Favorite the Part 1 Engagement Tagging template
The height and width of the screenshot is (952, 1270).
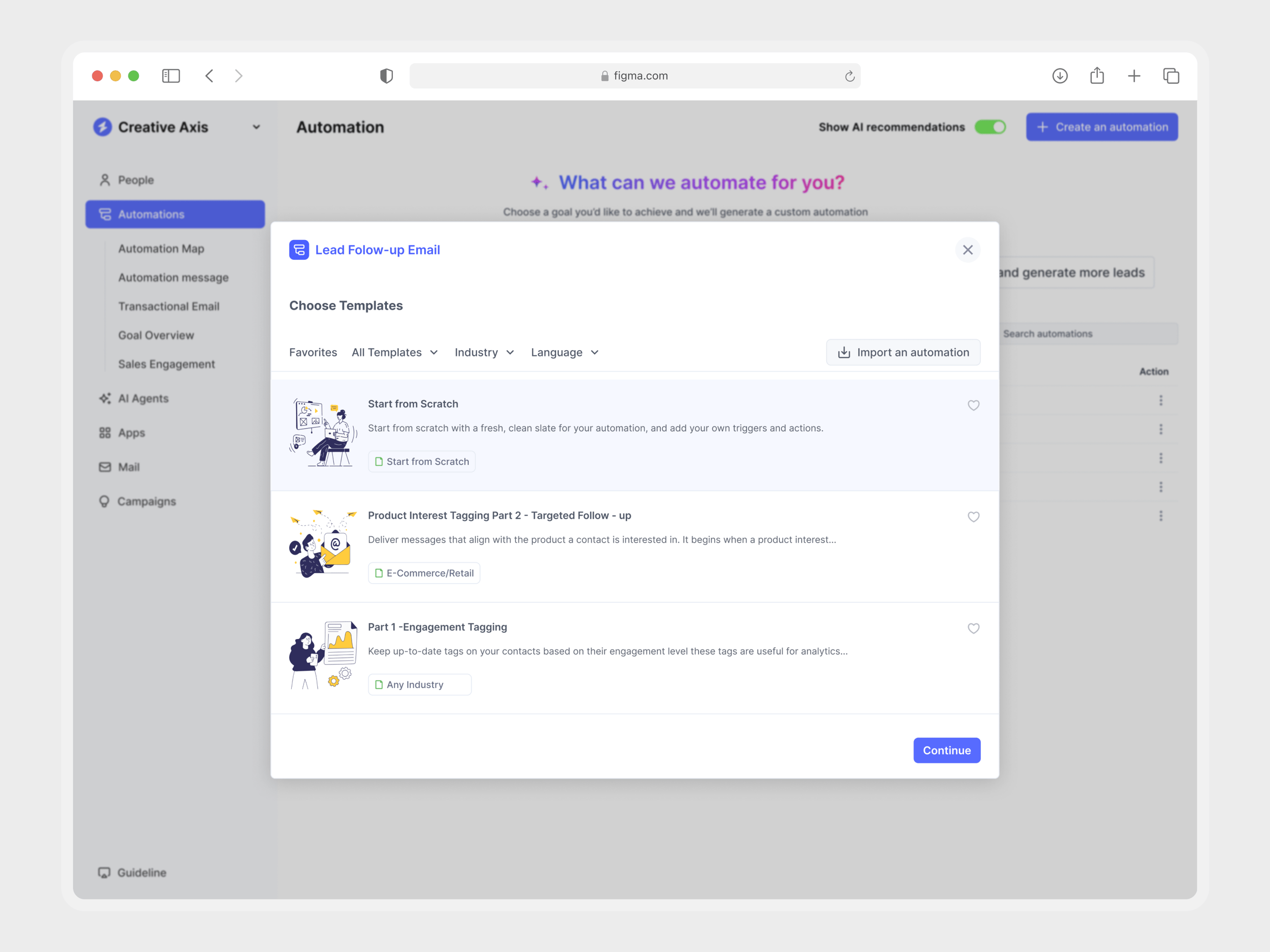click(973, 628)
